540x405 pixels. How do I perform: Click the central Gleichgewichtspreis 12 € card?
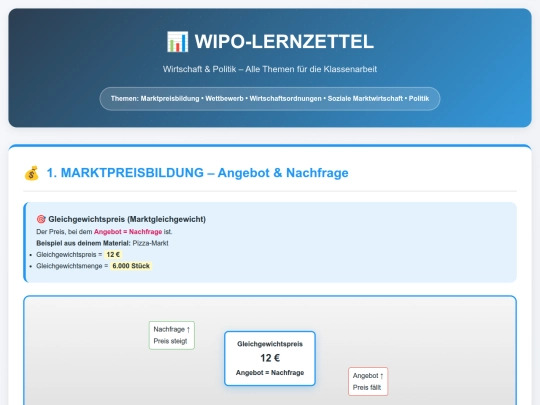coord(270,358)
